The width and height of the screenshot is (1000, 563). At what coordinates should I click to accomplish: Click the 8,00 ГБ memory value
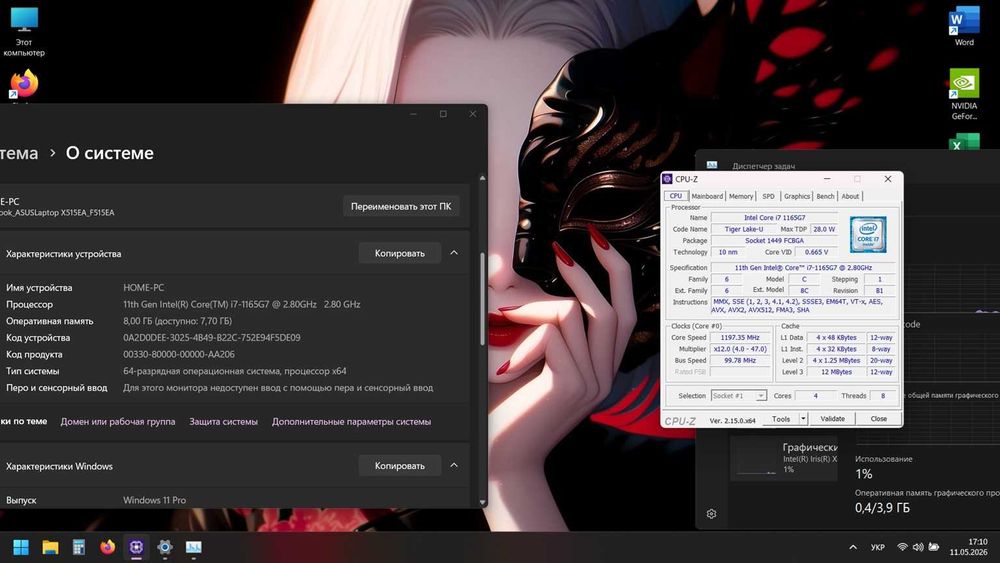177,321
